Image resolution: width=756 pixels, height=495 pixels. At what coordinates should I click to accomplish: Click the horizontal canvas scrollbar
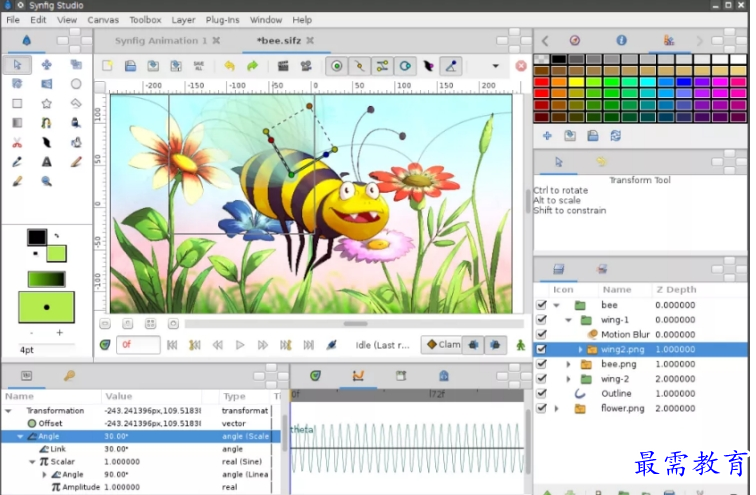point(354,324)
